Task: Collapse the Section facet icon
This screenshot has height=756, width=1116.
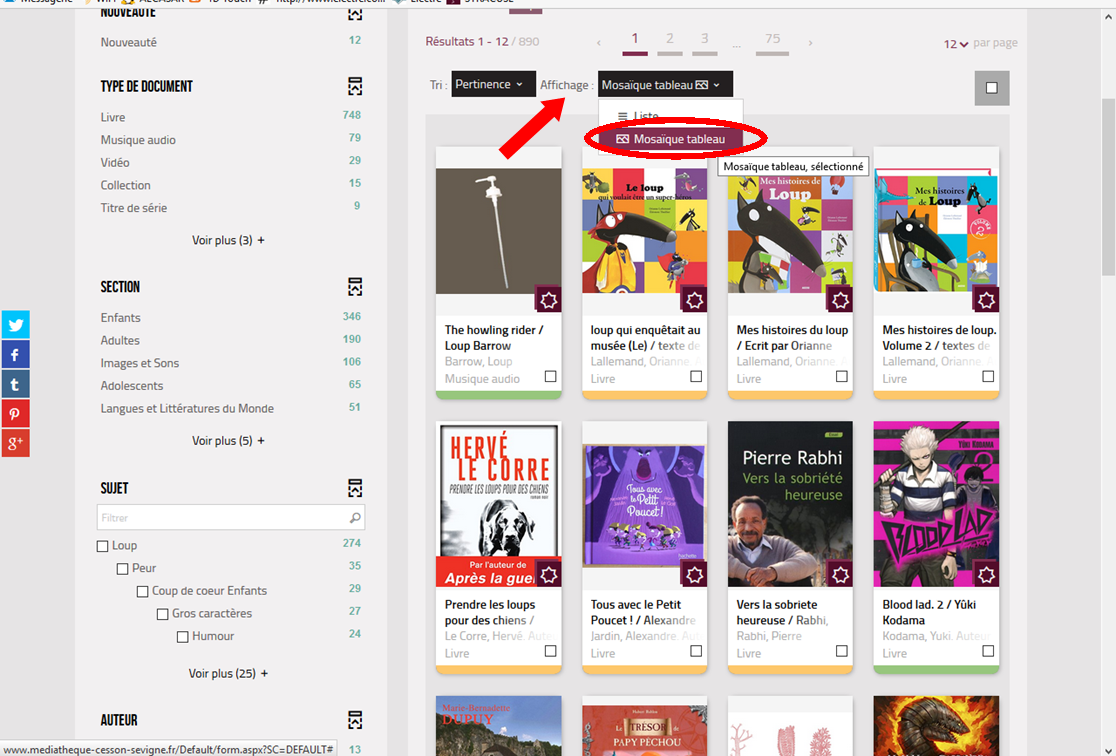Action: pyautogui.click(x=354, y=287)
